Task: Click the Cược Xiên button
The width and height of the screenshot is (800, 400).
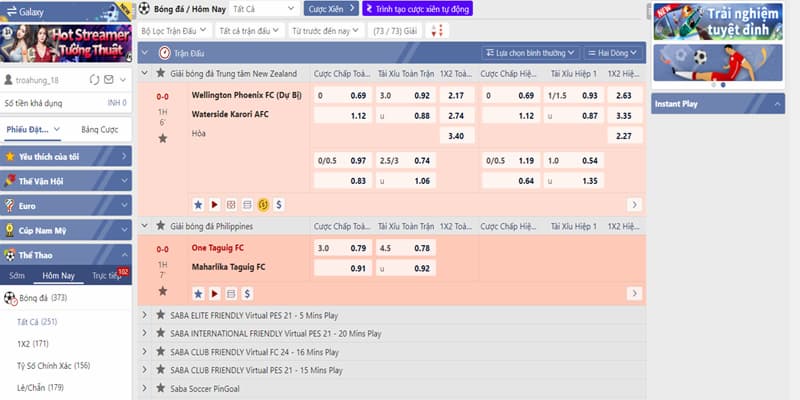Action: tap(331, 9)
